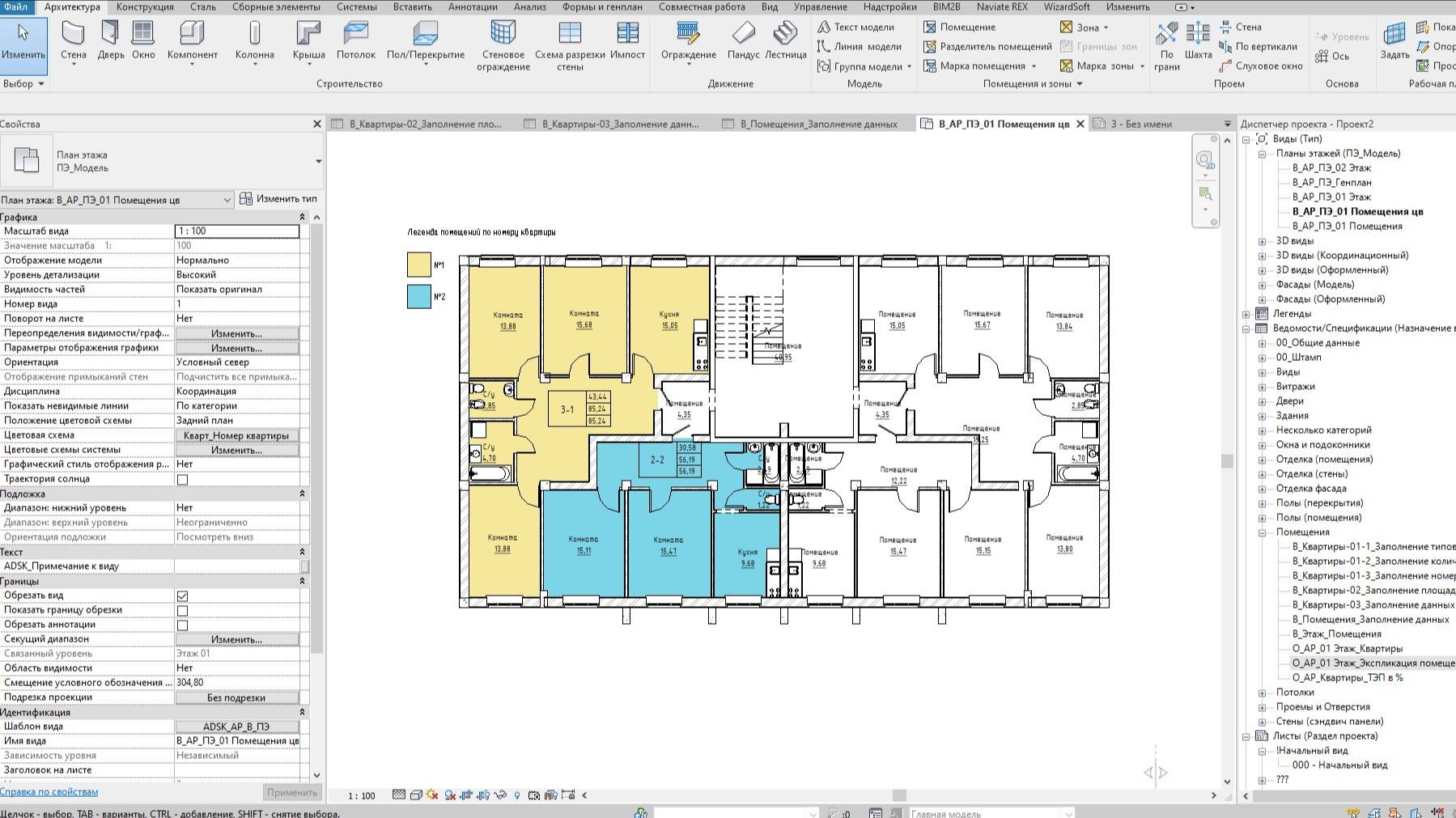Toggle crop view icon in view bar
The height and width of the screenshot is (818, 1456).
click(x=466, y=795)
